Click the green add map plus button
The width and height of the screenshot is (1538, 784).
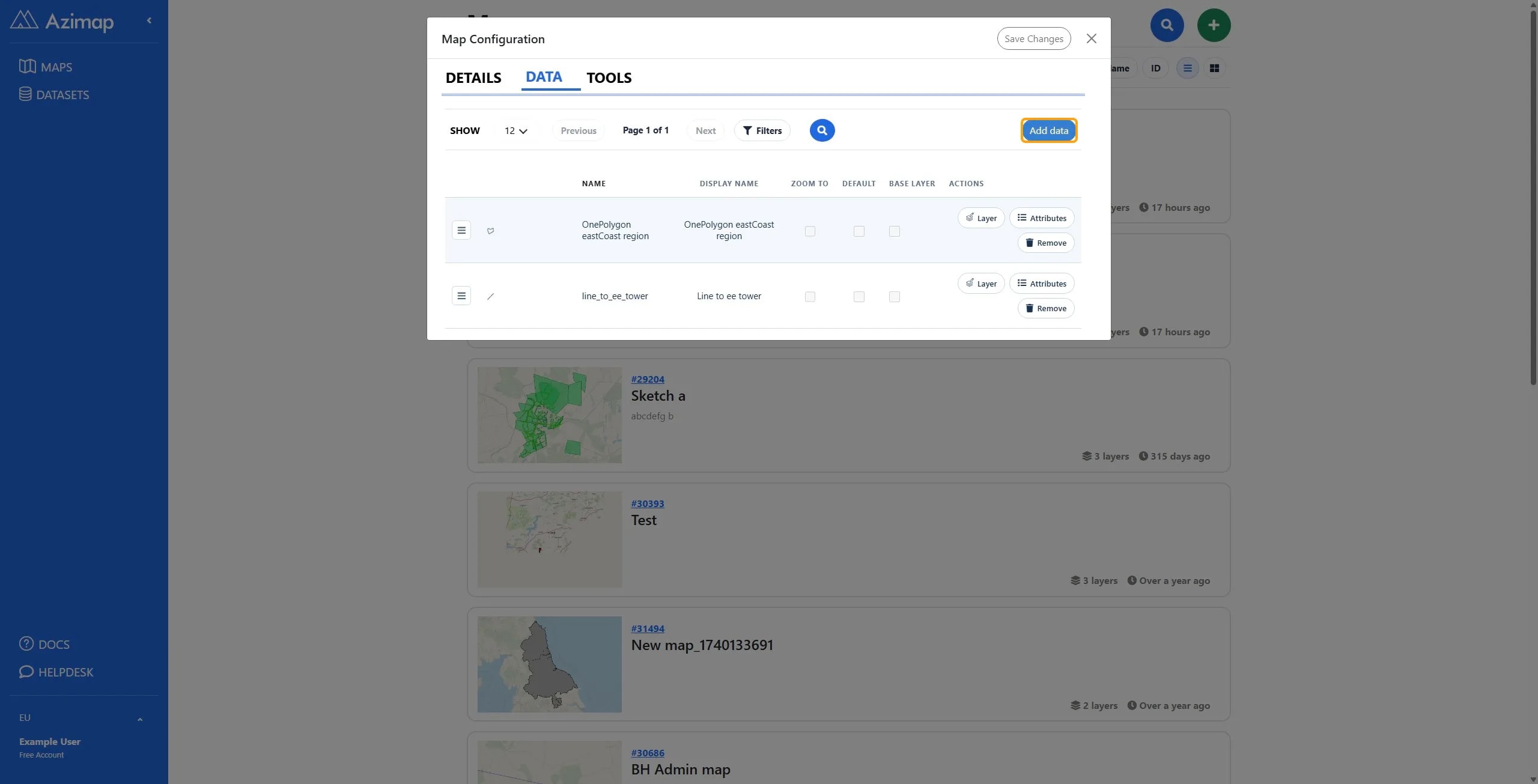(1214, 25)
